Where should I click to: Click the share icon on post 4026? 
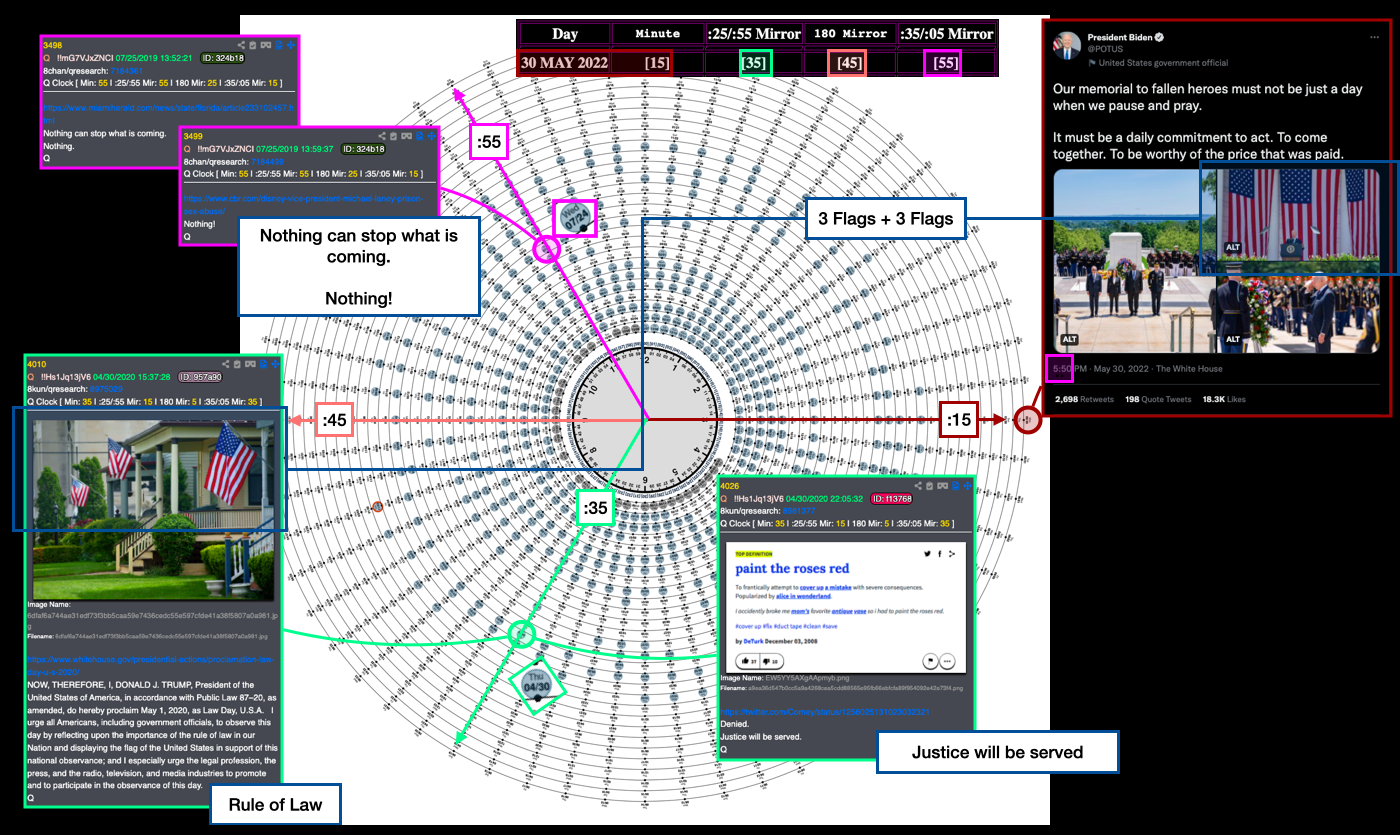[x=918, y=486]
